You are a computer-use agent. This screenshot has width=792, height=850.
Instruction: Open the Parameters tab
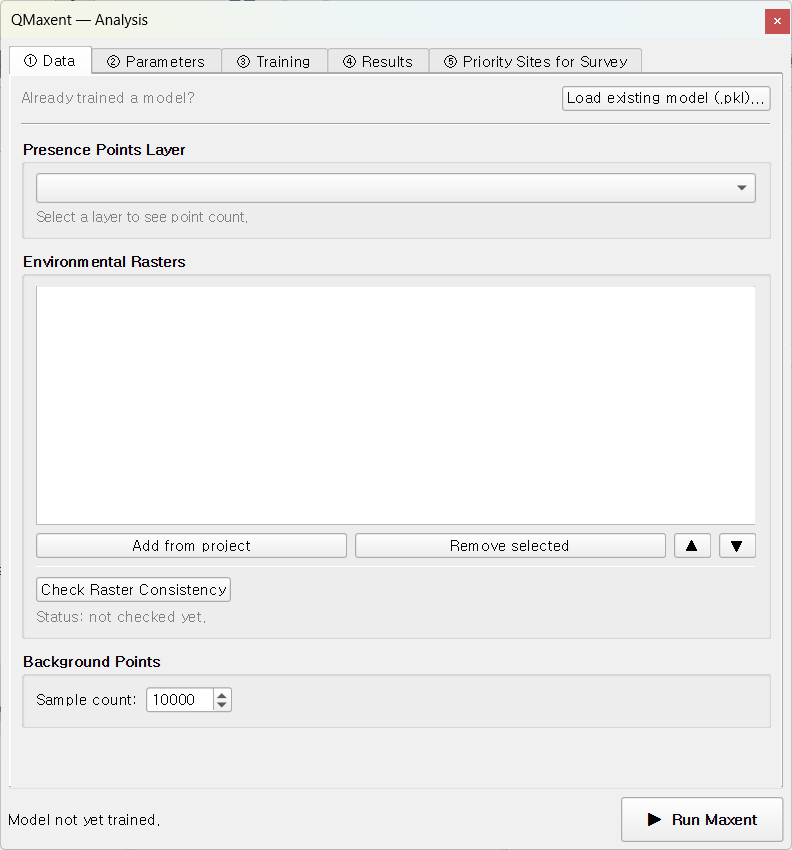[156, 62]
